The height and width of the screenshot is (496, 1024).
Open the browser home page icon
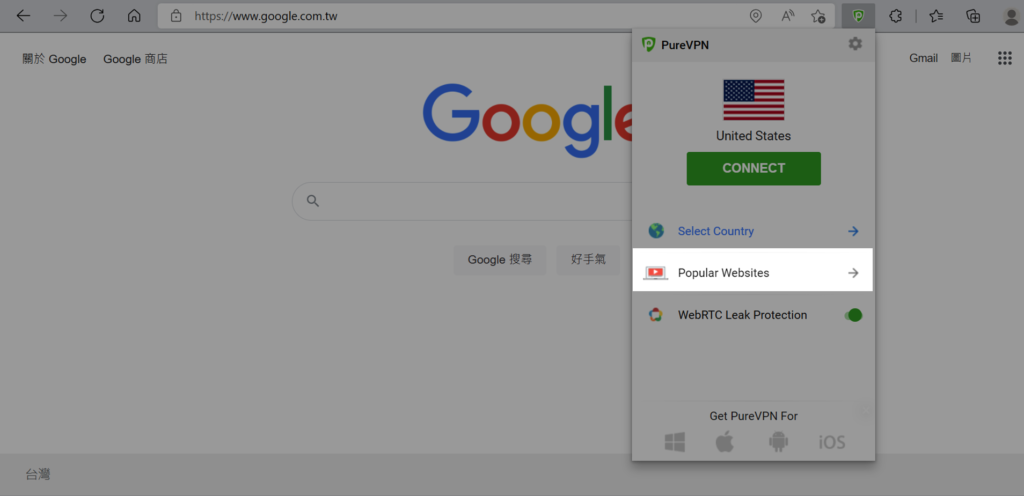(x=134, y=16)
